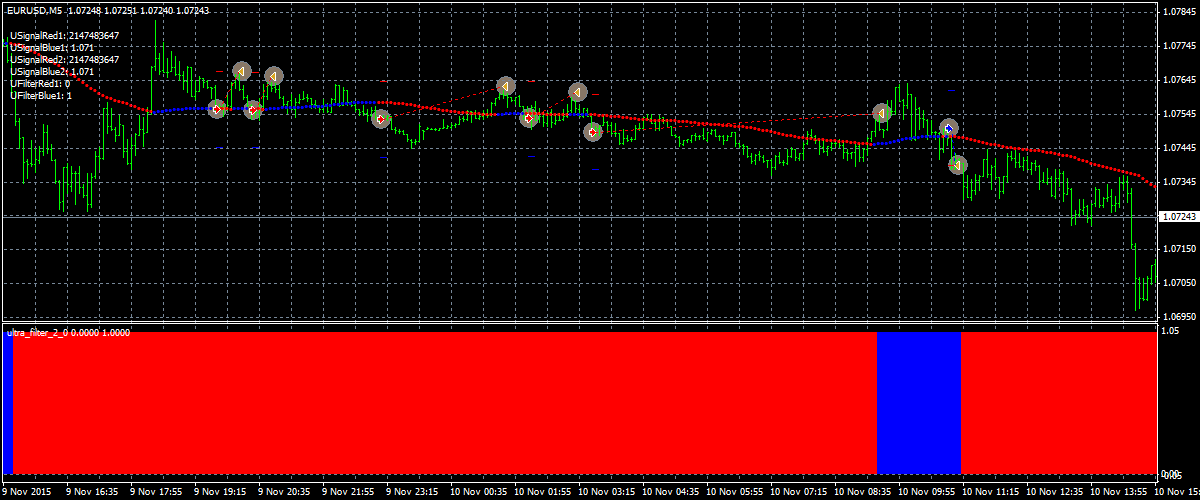The image size is (1200, 500).
Task: Click the USignalBlue2: 1.071 label
Action: tap(53, 72)
